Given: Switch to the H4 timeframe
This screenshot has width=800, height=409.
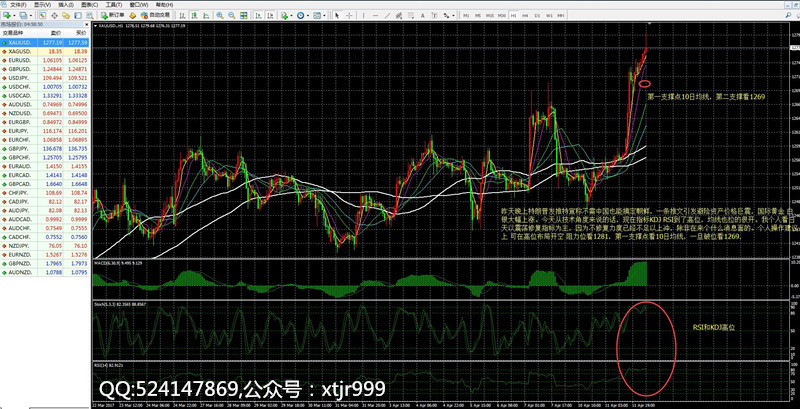Looking at the screenshot, I should point(525,15).
